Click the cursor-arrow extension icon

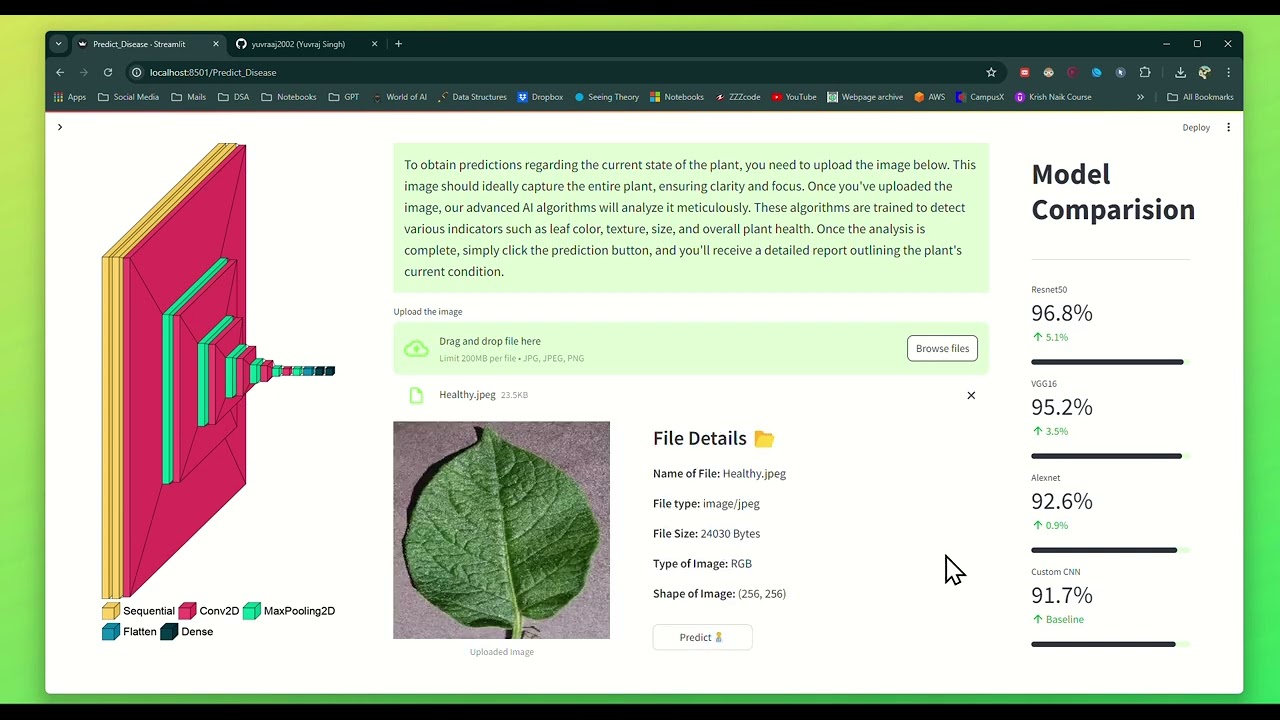point(1120,72)
